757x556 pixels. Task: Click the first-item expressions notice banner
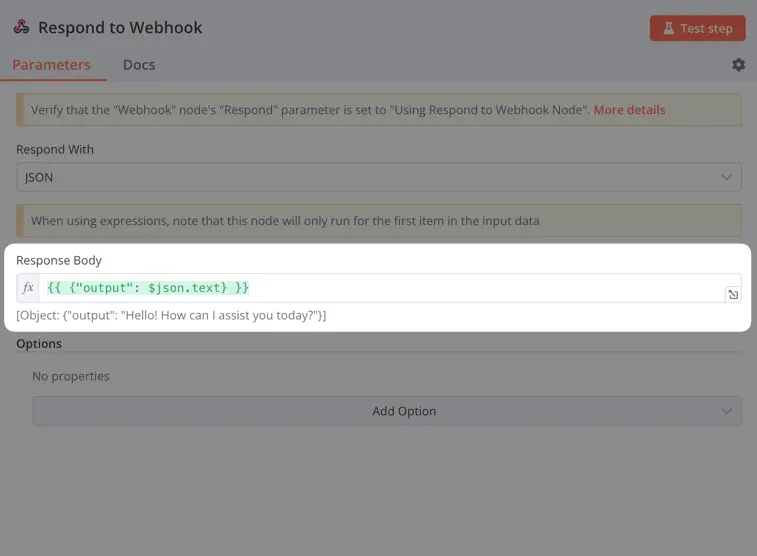378,221
